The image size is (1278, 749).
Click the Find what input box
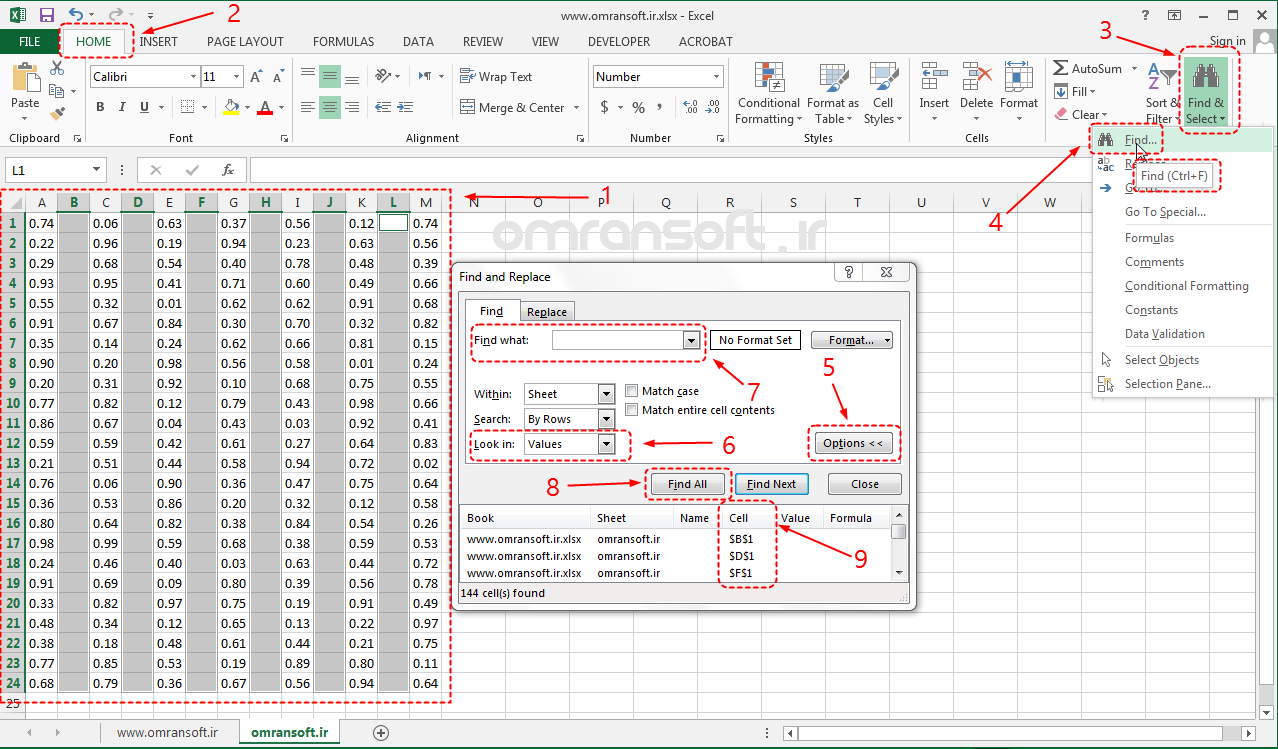(619, 340)
